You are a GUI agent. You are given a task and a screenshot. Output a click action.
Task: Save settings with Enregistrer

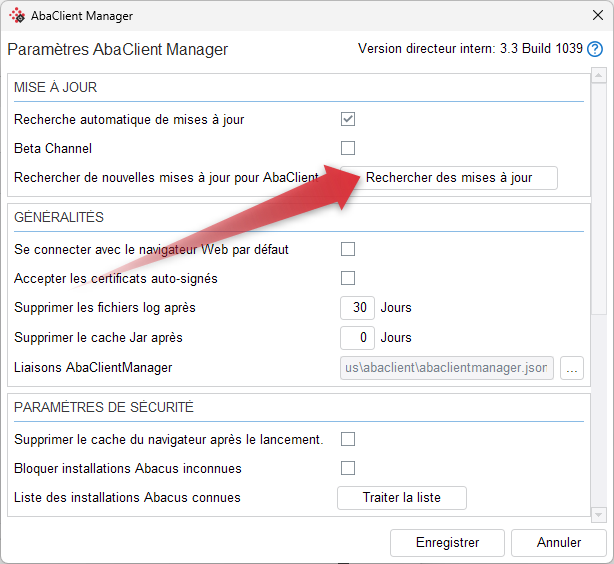(447, 543)
